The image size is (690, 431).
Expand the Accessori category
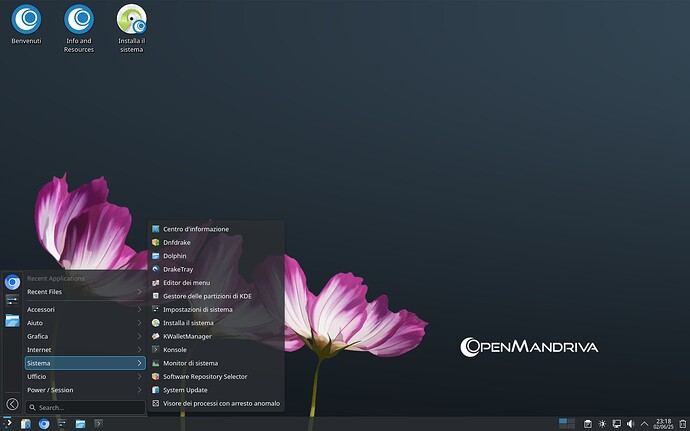[85, 309]
